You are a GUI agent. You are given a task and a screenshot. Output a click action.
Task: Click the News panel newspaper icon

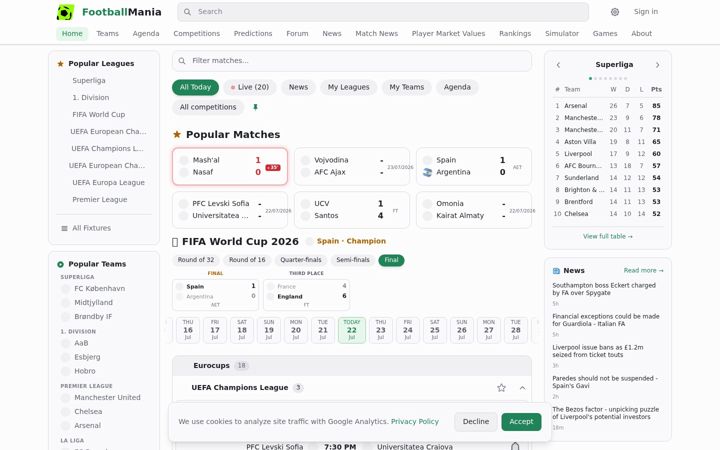click(x=556, y=271)
